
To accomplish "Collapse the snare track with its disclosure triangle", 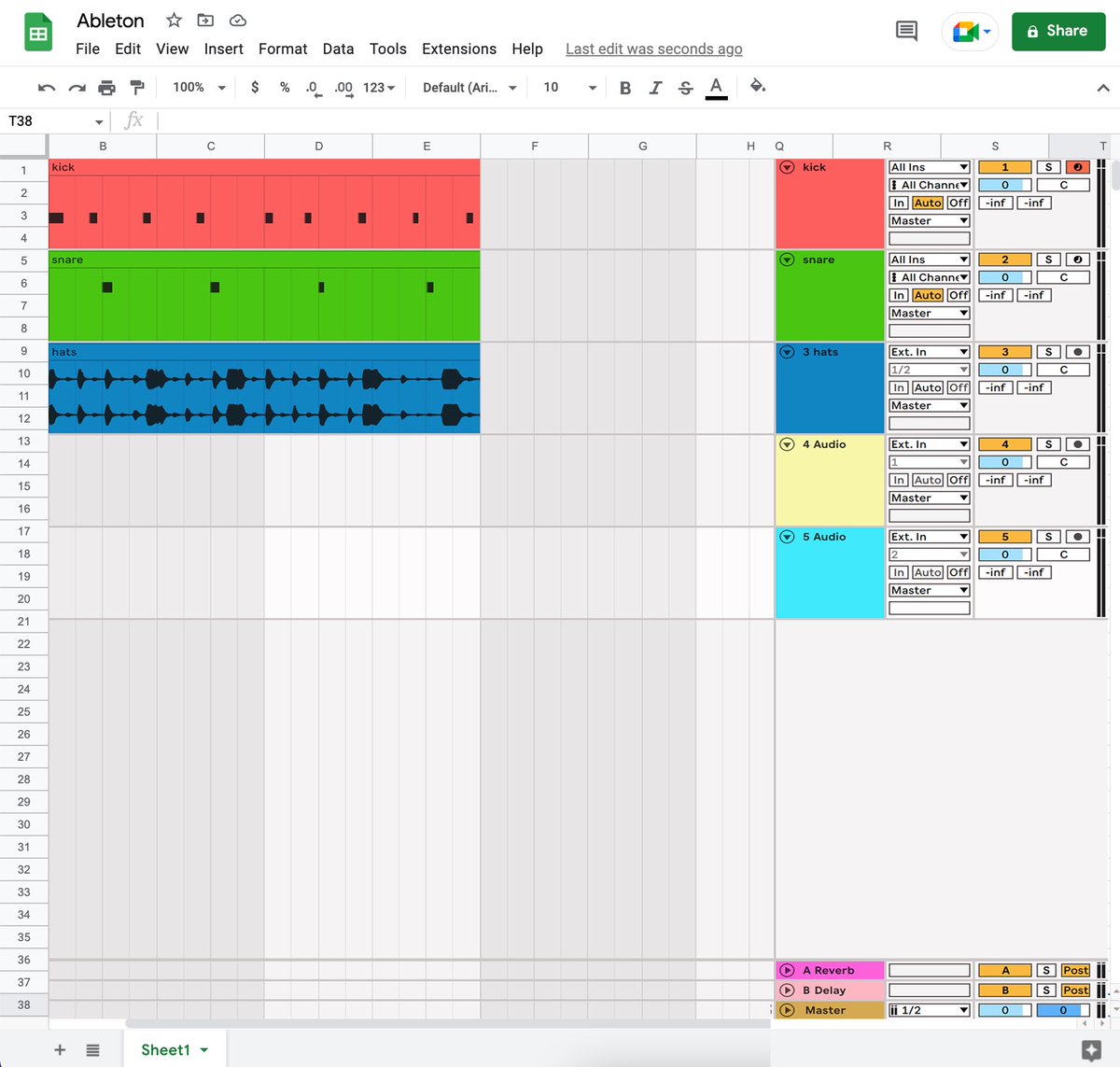I will pyautogui.click(x=787, y=260).
